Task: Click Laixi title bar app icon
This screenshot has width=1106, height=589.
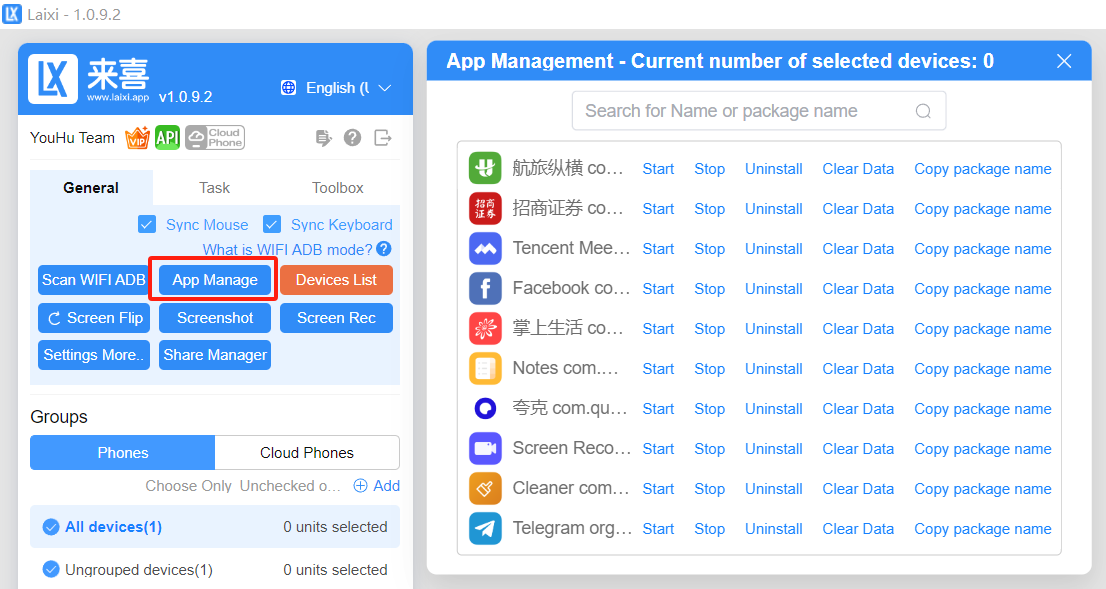Action: click(x=12, y=13)
